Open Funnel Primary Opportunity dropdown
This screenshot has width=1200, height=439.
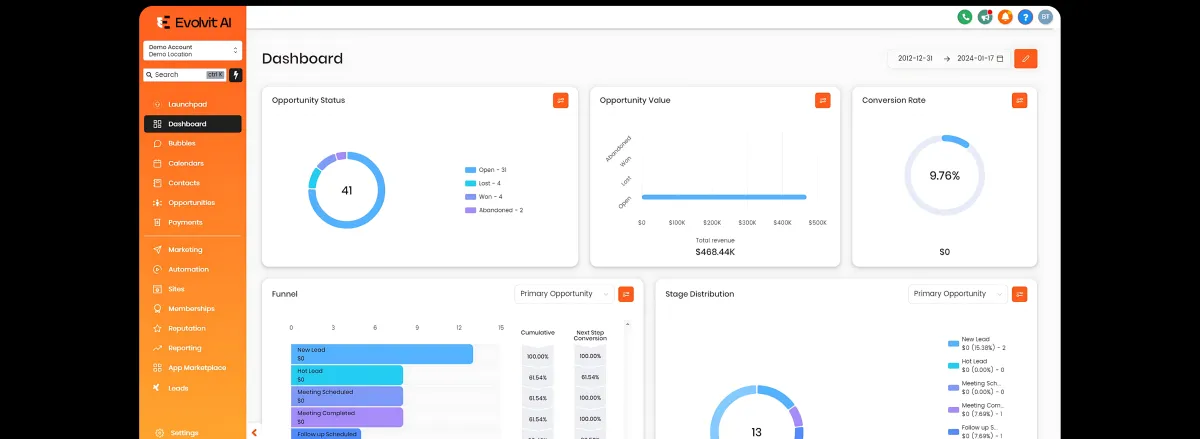click(564, 294)
